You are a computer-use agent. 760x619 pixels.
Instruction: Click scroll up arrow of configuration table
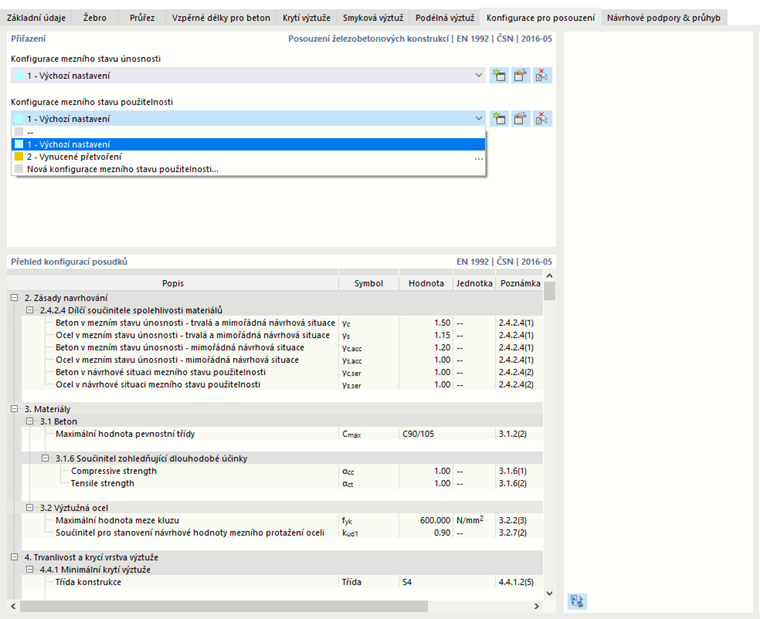point(549,276)
